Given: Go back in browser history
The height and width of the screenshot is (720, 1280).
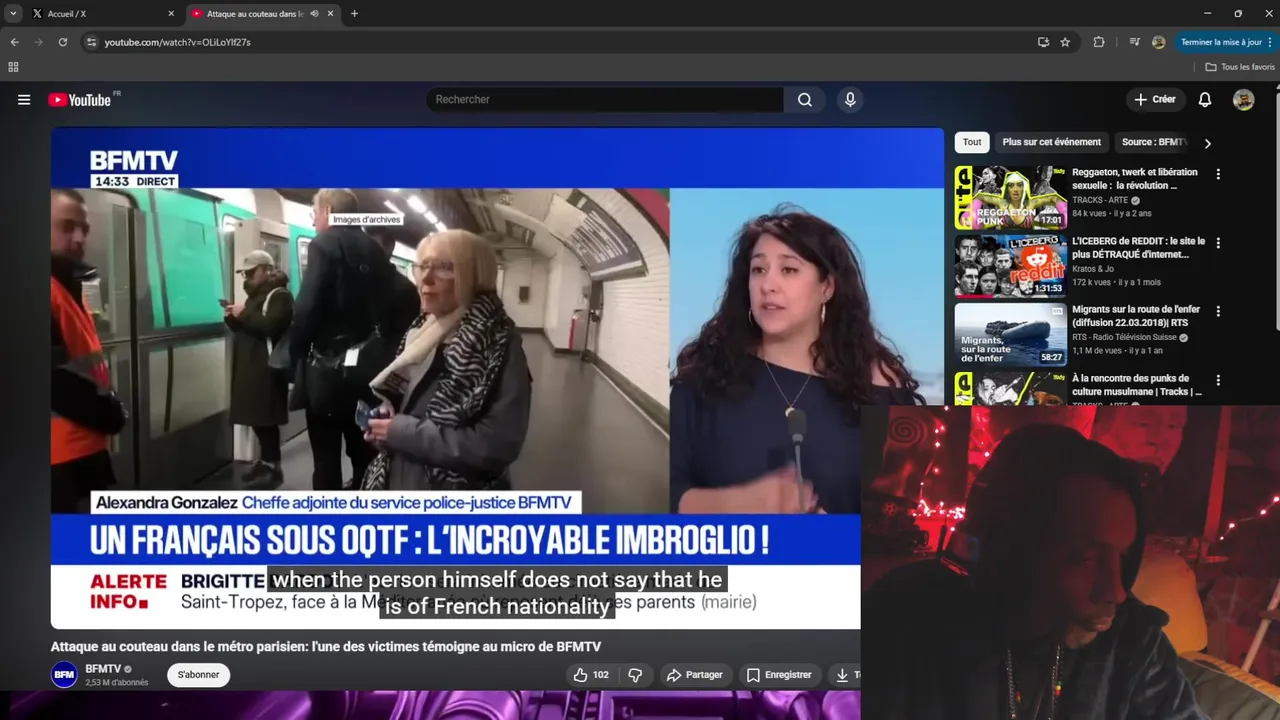Looking at the screenshot, I should (14, 42).
